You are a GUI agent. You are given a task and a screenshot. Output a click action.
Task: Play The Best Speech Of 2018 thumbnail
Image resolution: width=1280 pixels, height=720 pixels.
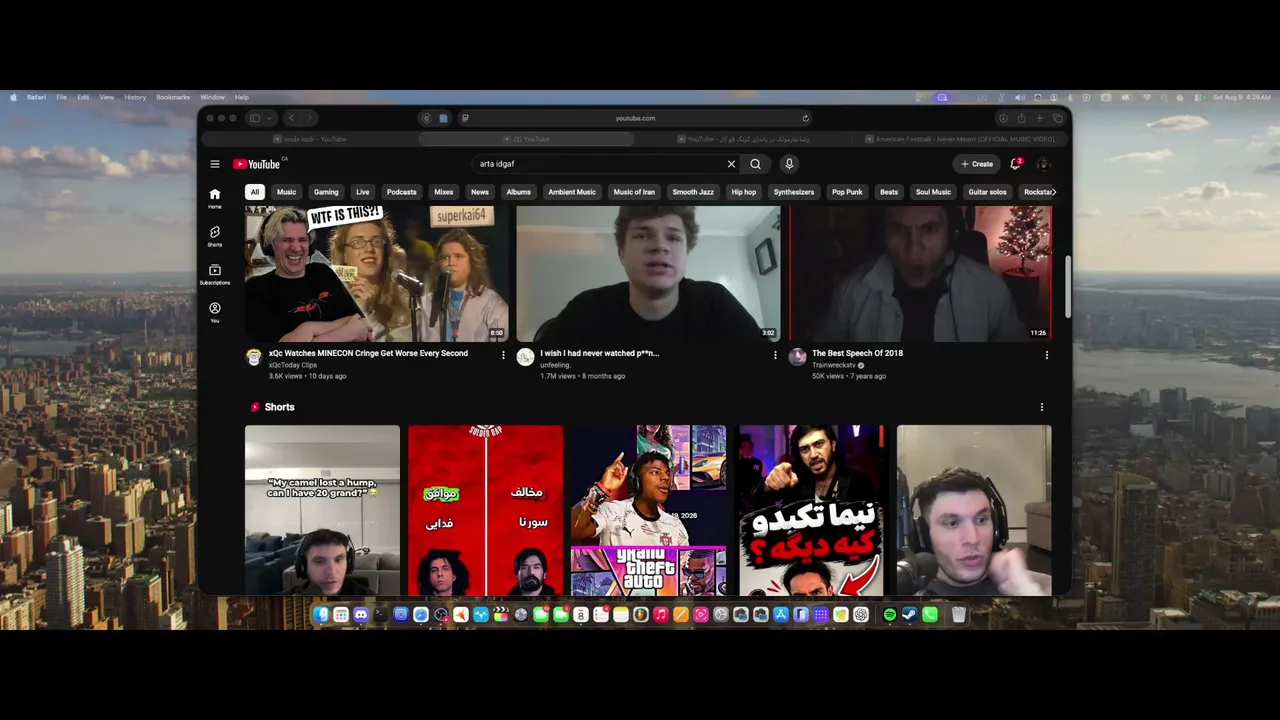921,274
